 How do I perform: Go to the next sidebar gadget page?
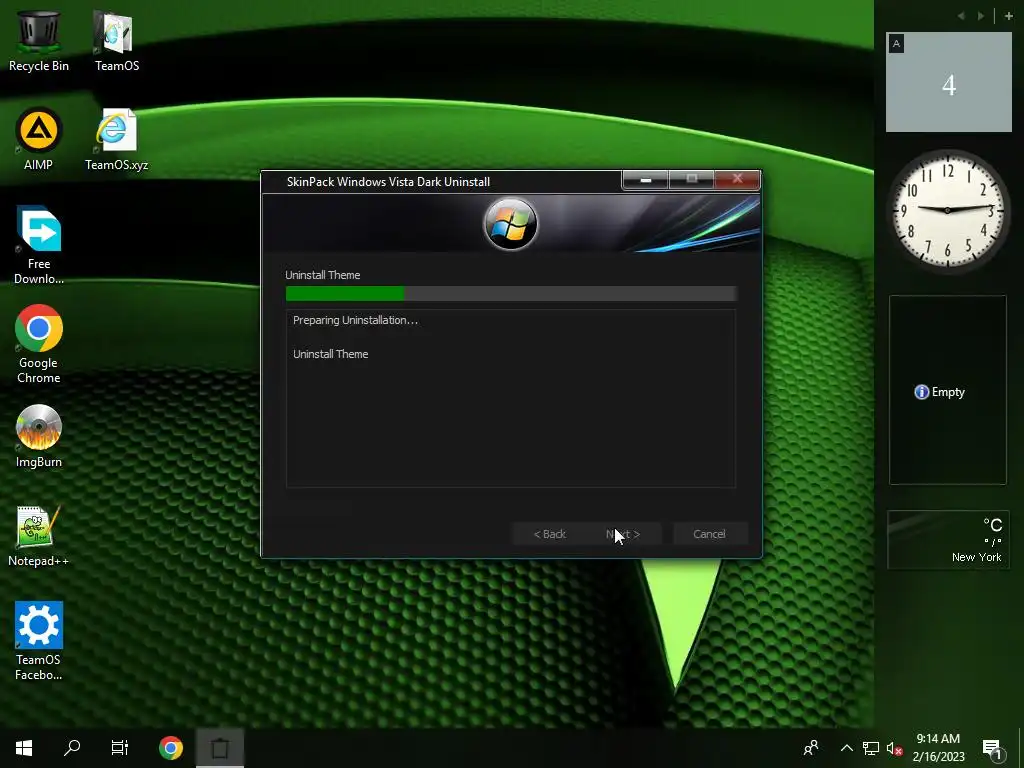[x=980, y=16]
